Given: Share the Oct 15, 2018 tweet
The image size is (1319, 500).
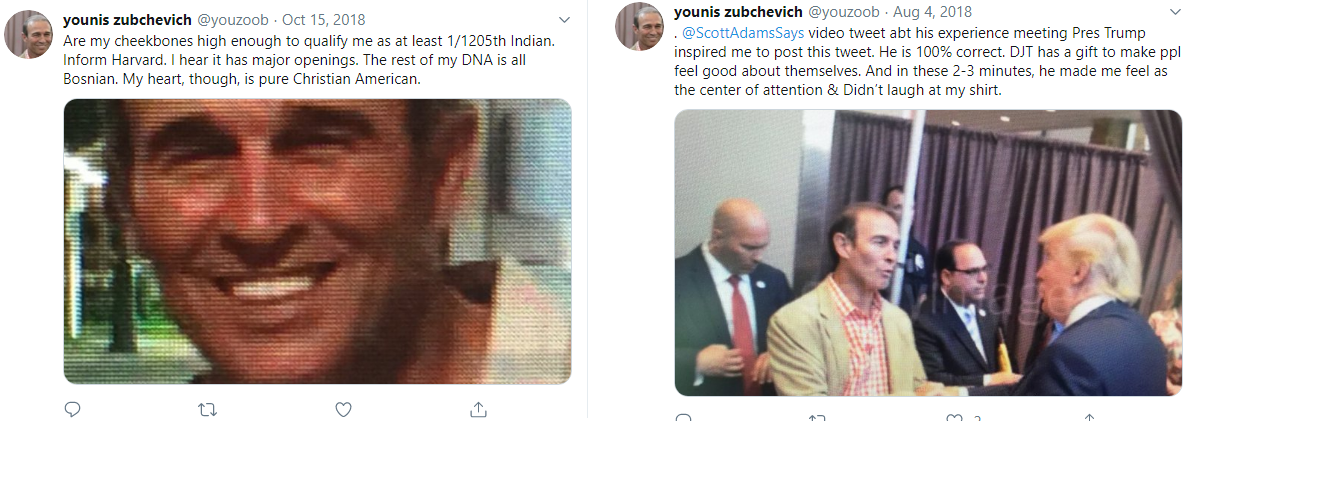Looking at the screenshot, I should 478,409.
